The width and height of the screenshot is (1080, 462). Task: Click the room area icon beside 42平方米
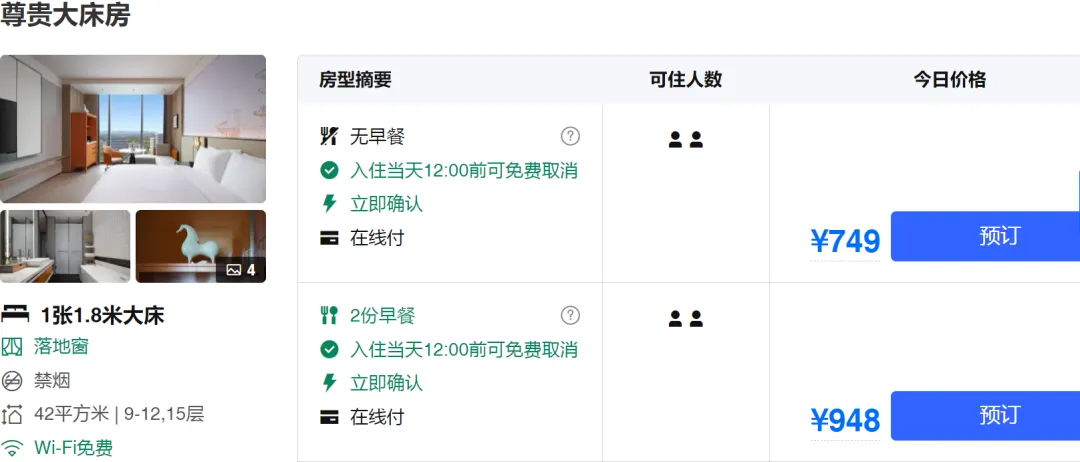point(12,414)
